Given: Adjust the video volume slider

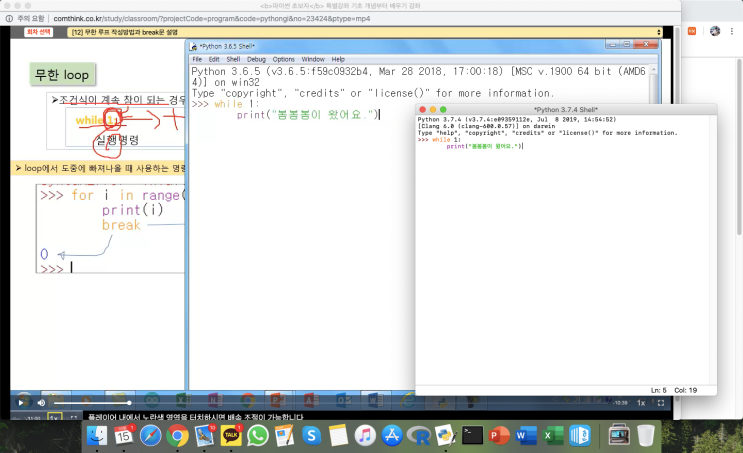Looking at the screenshot, I should 92,403.
